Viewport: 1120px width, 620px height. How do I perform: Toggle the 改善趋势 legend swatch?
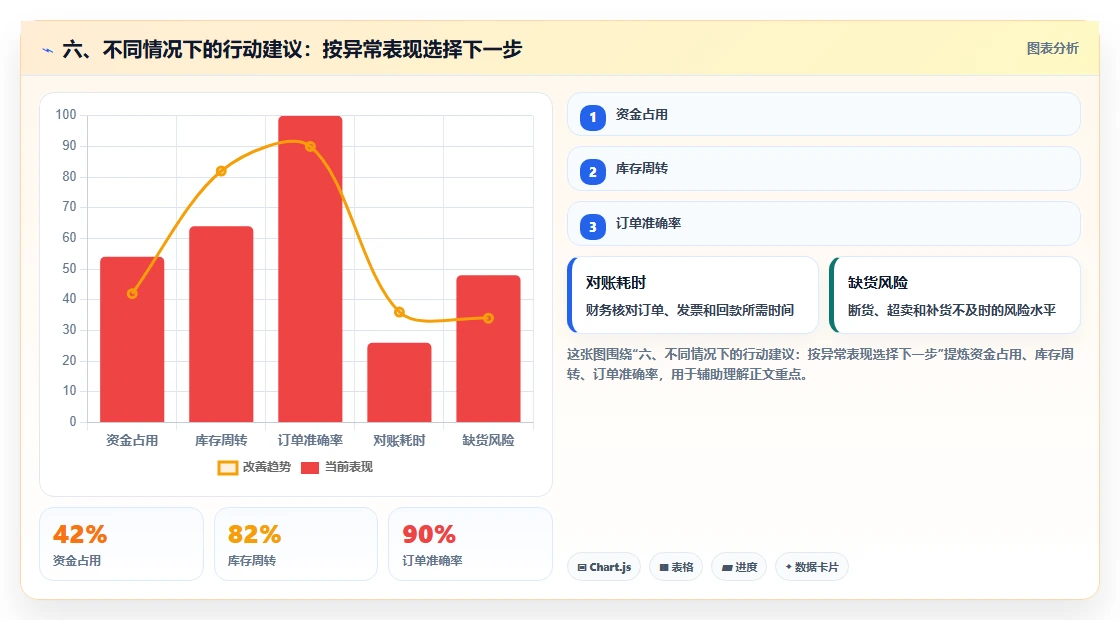pyautogui.click(x=227, y=468)
